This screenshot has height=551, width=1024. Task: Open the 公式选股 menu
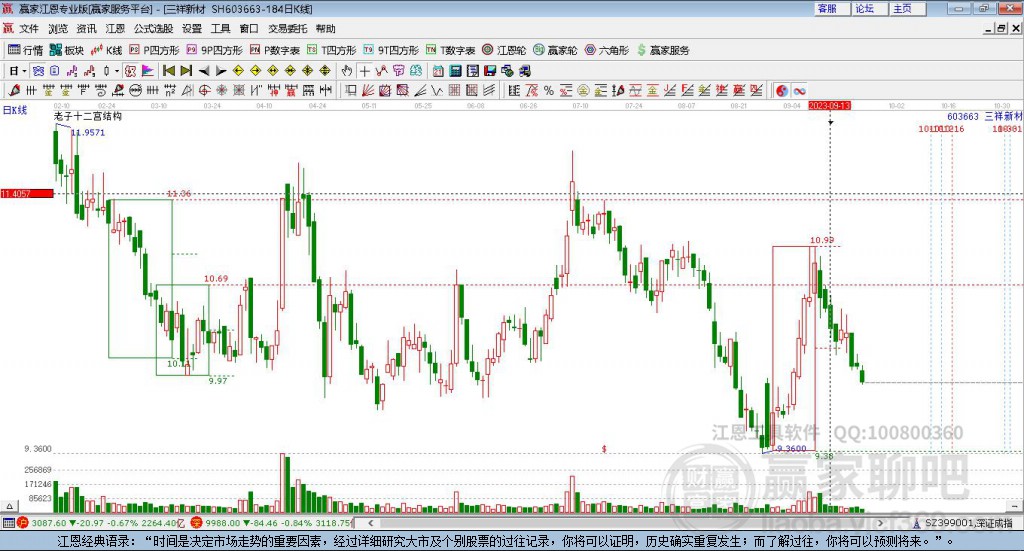tap(153, 29)
